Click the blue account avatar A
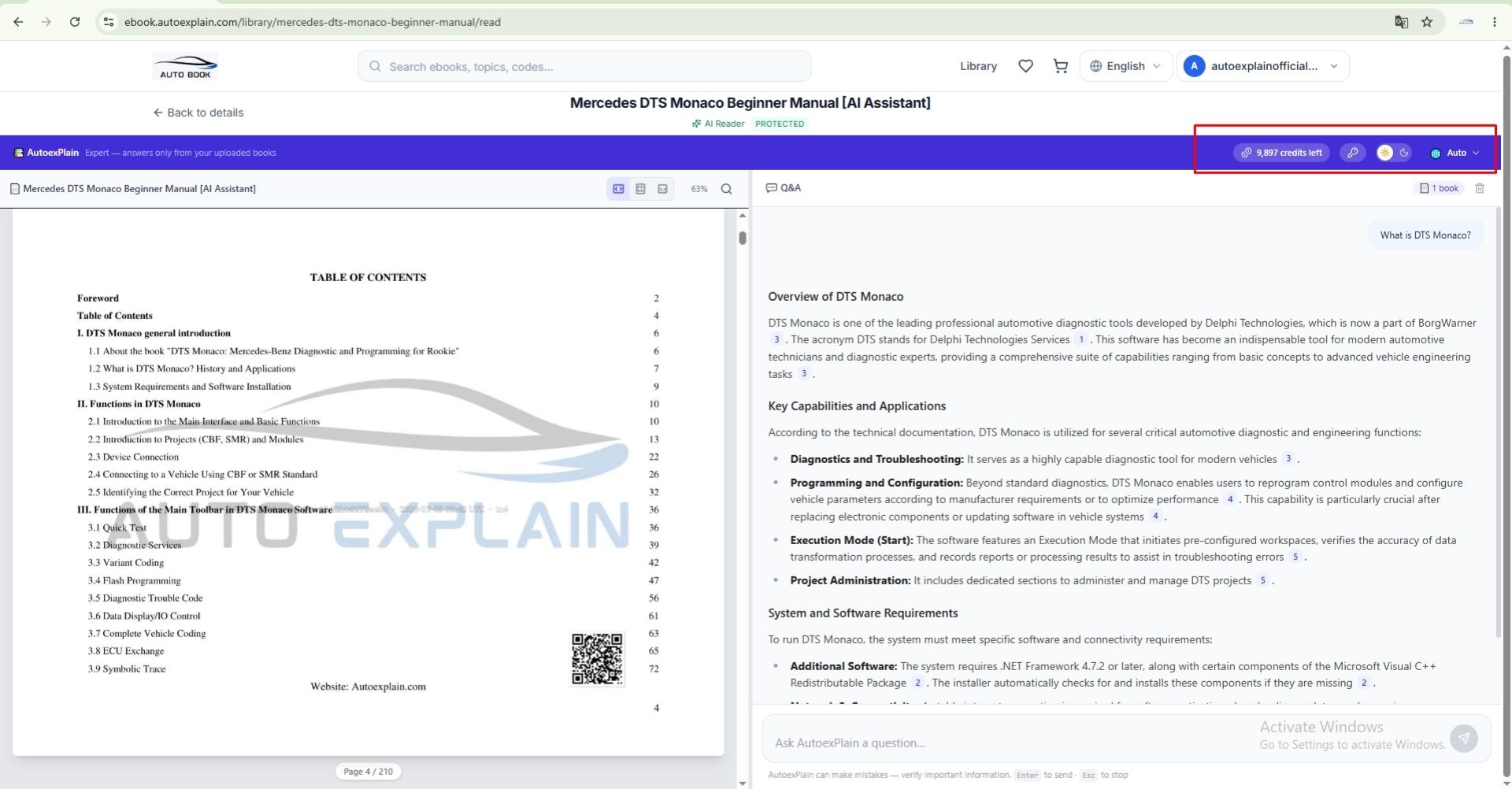 click(x=1194, y=66)
